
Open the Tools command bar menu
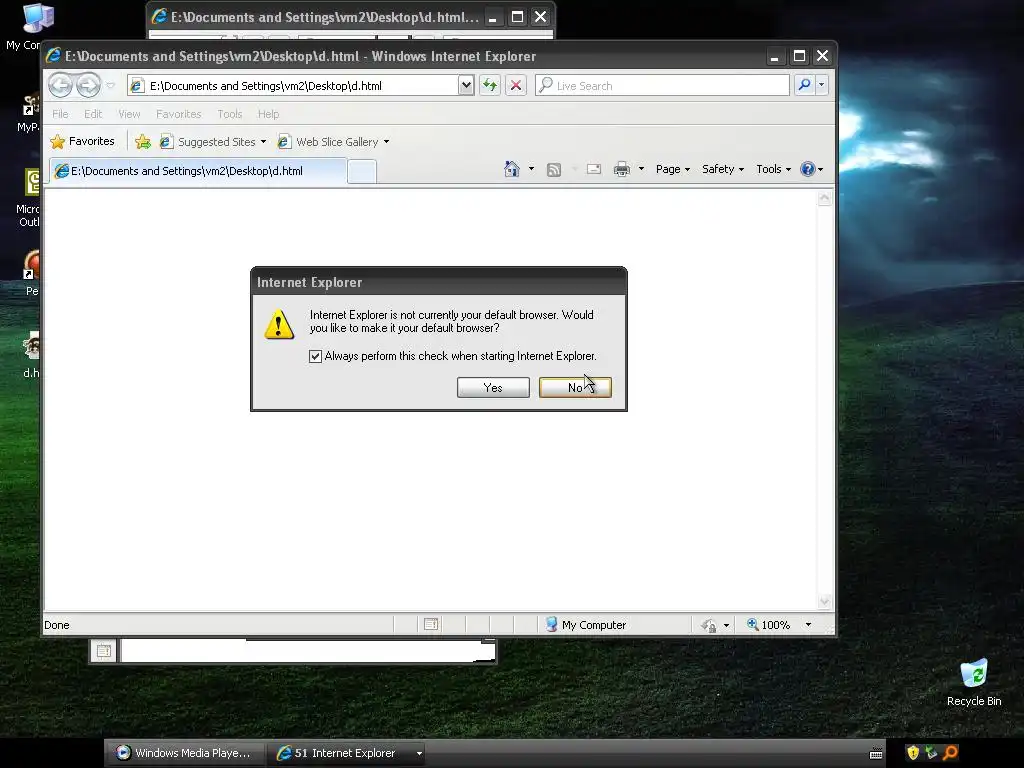[773, 169]
